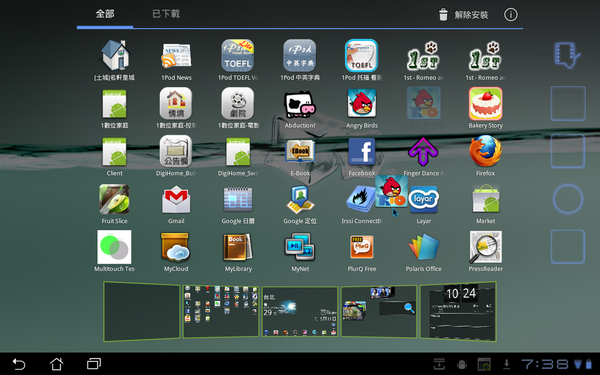600x375 pixels.
Task: Select the weather home screen thumbnail
Action: pos(300,311)
